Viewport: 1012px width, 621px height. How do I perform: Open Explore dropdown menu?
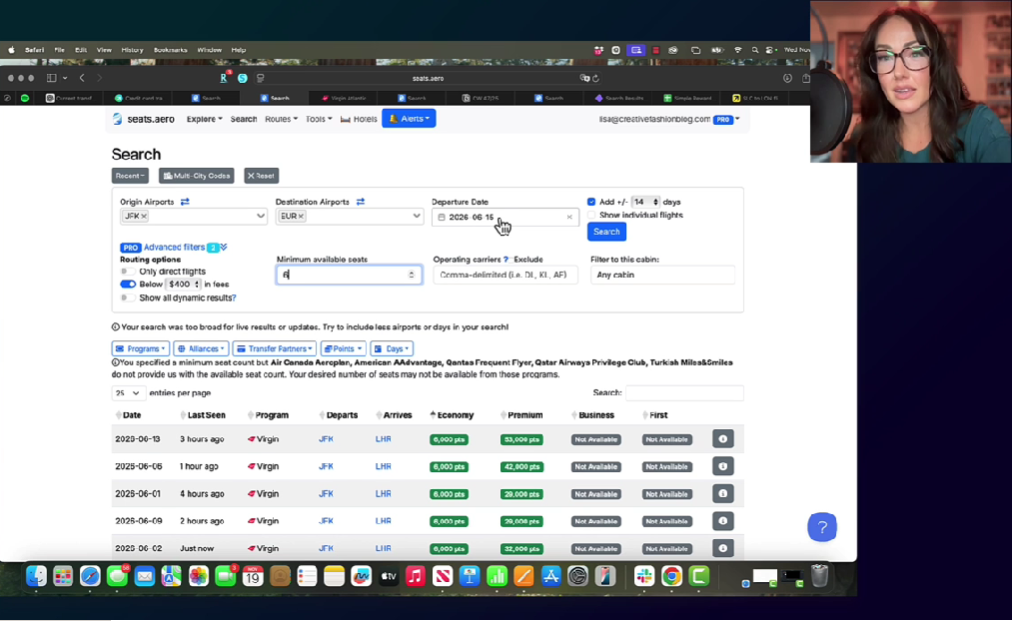[x=205, y=119]
